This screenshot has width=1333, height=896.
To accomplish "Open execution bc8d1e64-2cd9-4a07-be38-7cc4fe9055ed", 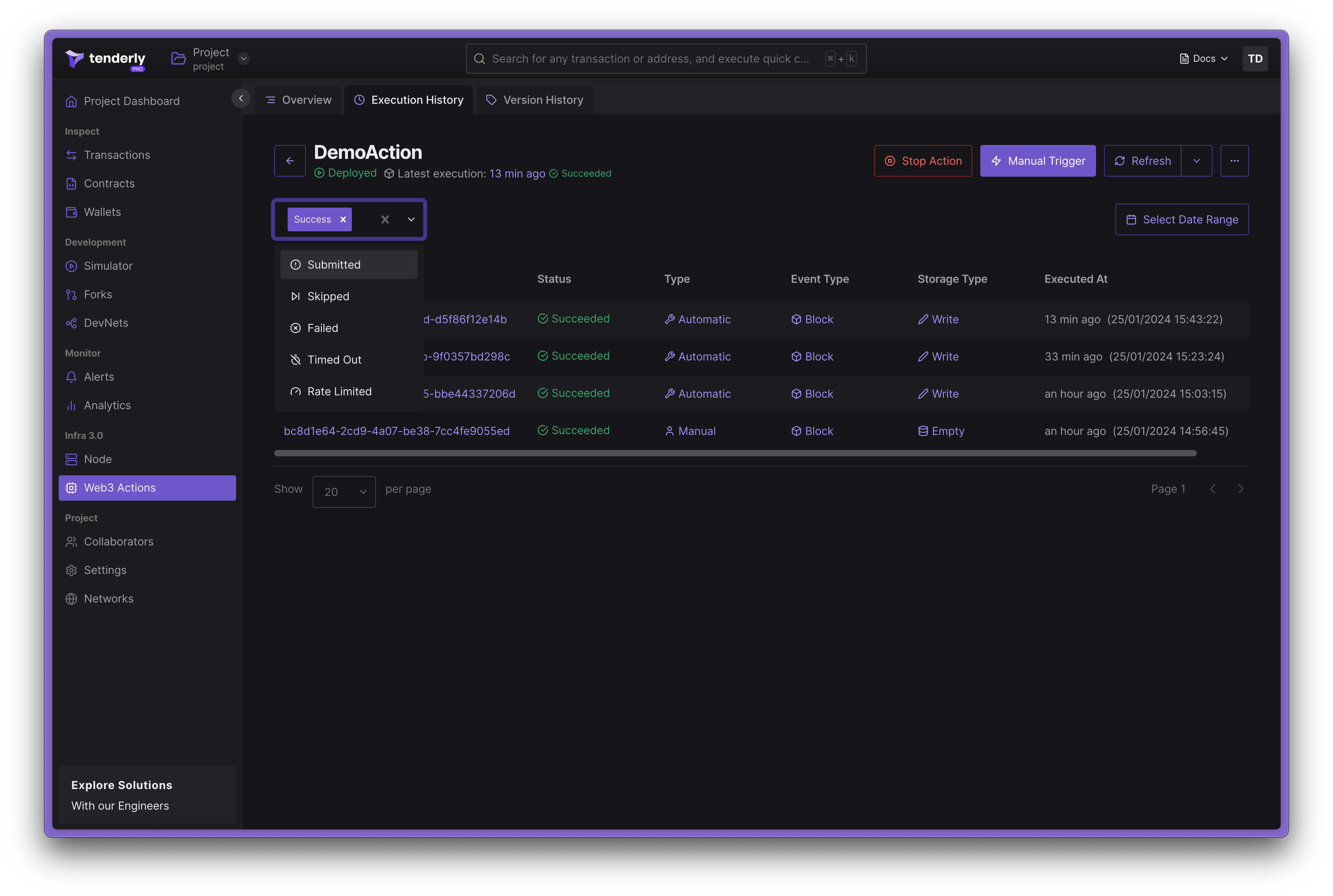I will pyautogui.click(x=397, y=431).
